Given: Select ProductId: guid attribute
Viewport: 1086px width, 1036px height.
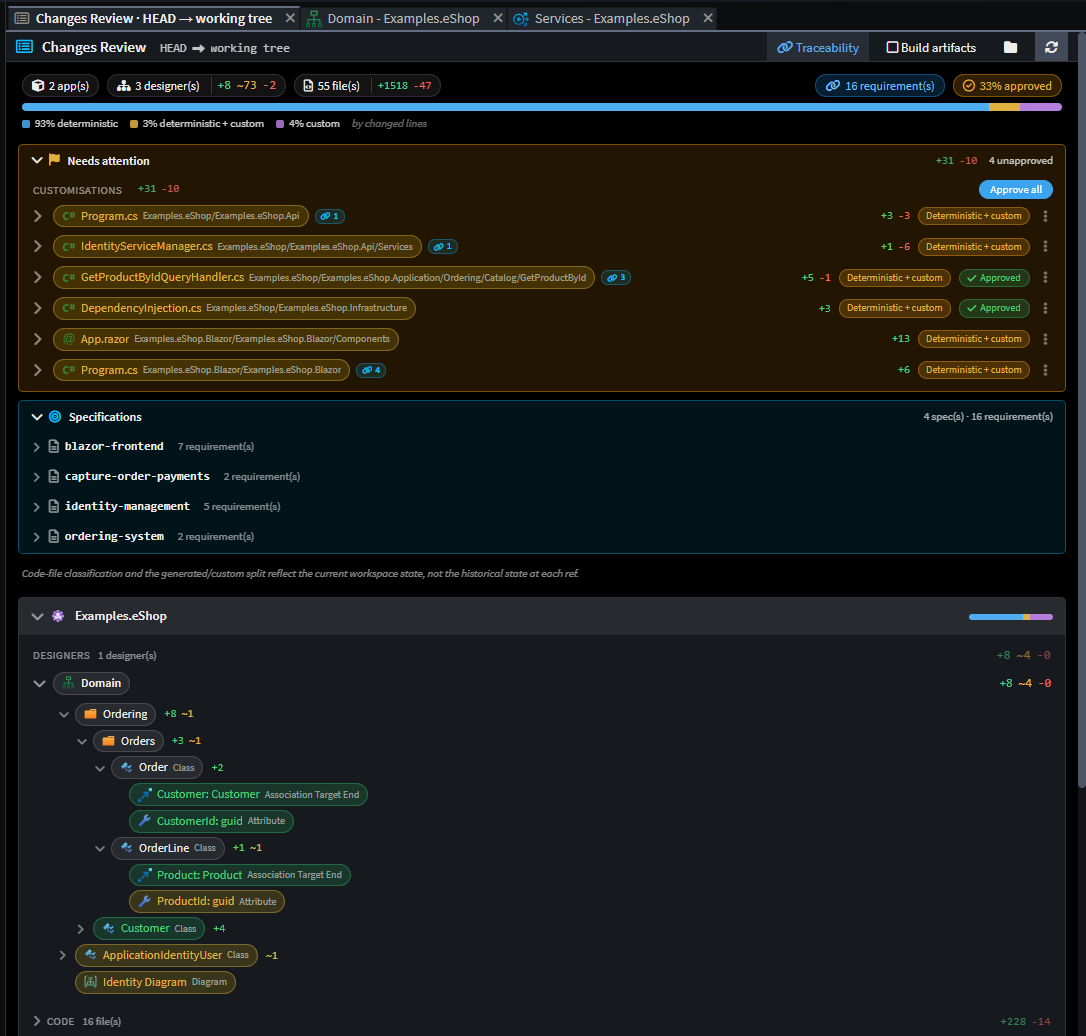Looking at the screenshot, I should point(206,902).
